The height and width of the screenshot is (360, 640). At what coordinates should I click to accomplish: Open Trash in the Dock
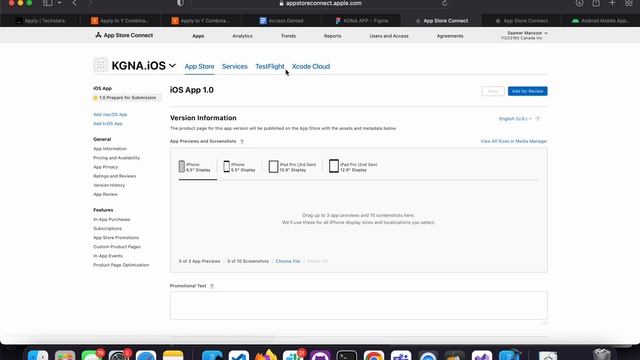[x=602, y=355]
